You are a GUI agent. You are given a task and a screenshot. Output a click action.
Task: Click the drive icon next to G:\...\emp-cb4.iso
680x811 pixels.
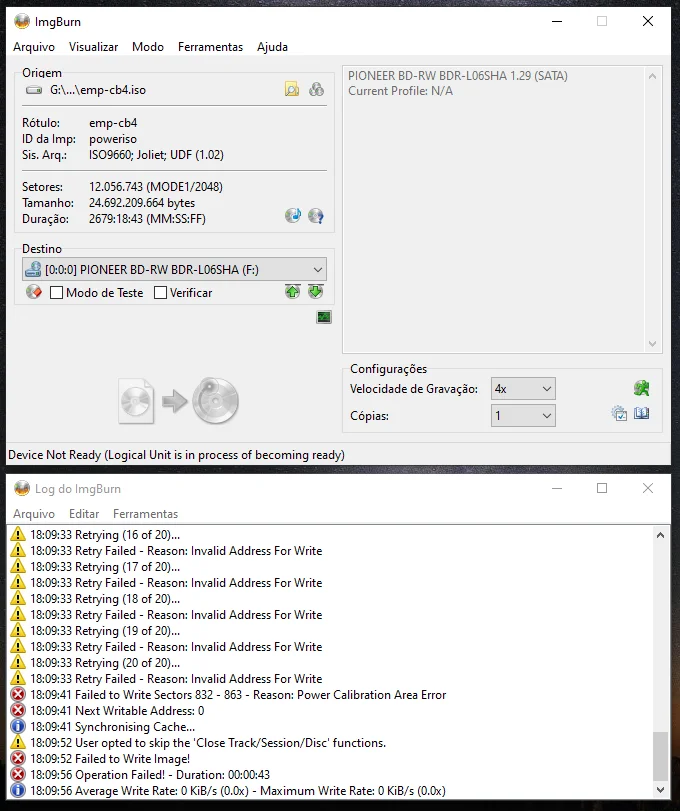34,90
